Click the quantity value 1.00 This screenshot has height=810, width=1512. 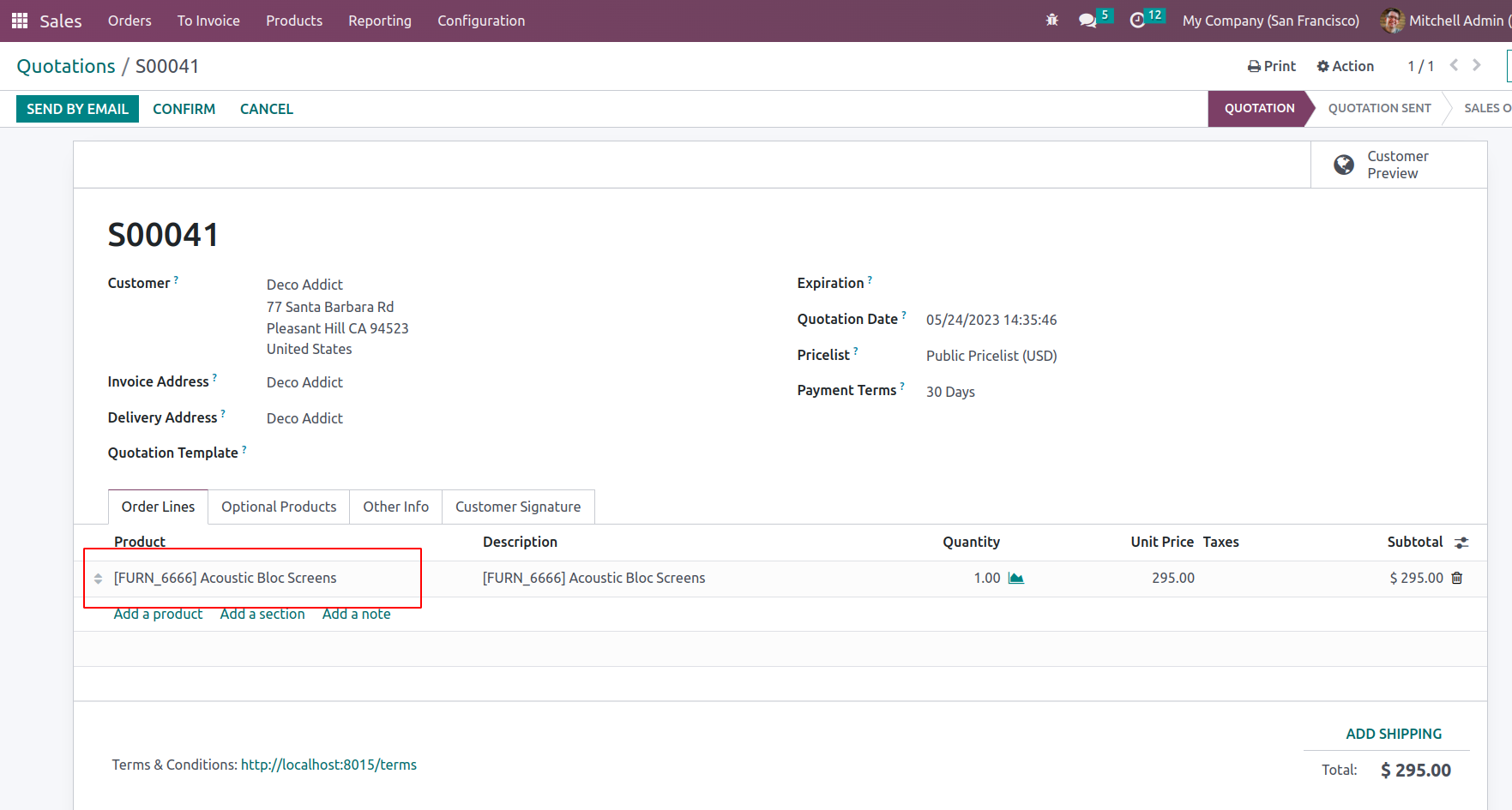pyautogui.click(x=987, y=579)
